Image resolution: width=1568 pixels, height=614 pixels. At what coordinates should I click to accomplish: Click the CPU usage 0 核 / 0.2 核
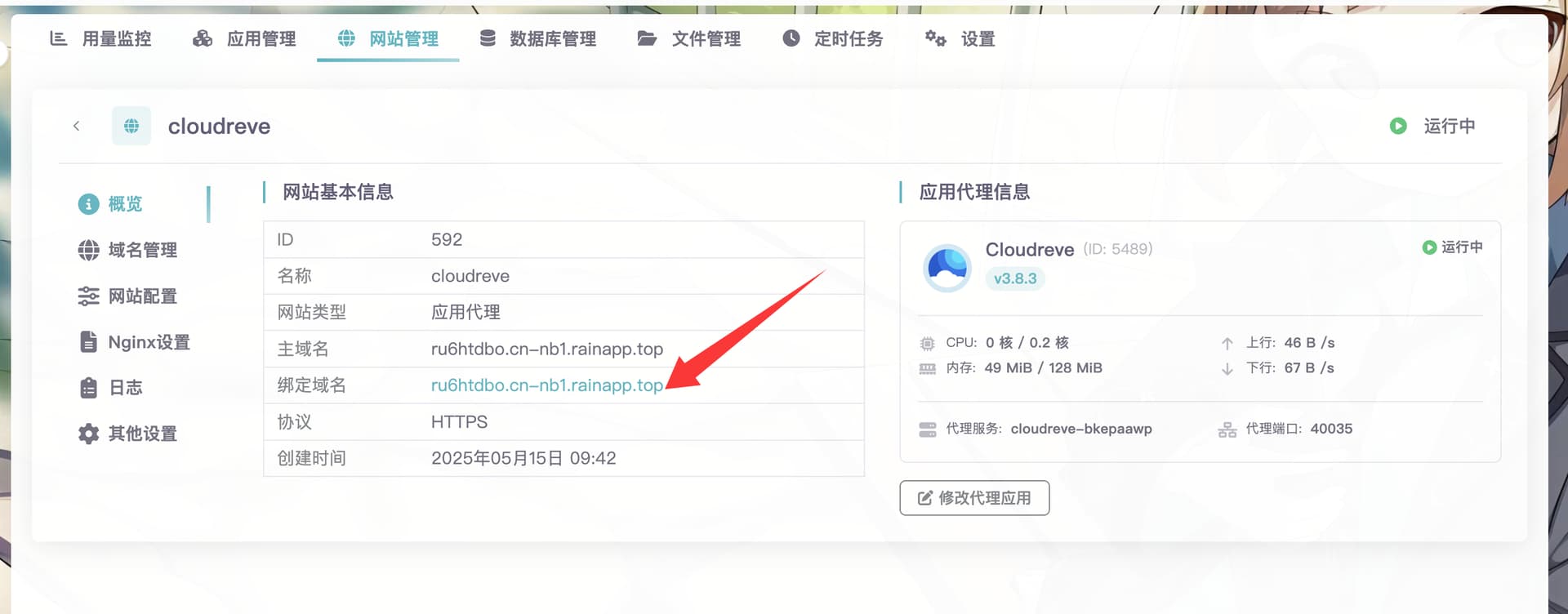pos(1027,343)
